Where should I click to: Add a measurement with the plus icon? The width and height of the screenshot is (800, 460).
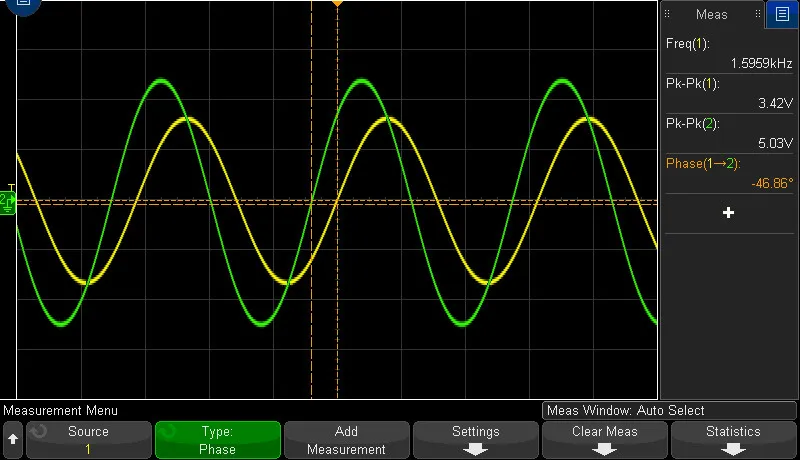[729, 213]
